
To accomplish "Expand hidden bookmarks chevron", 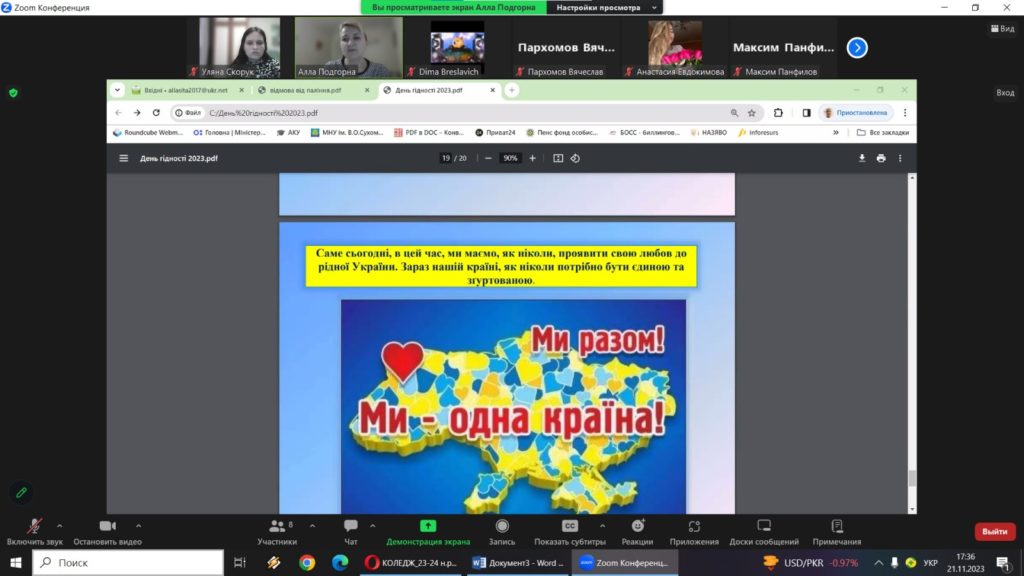I will tap(835, 133).
